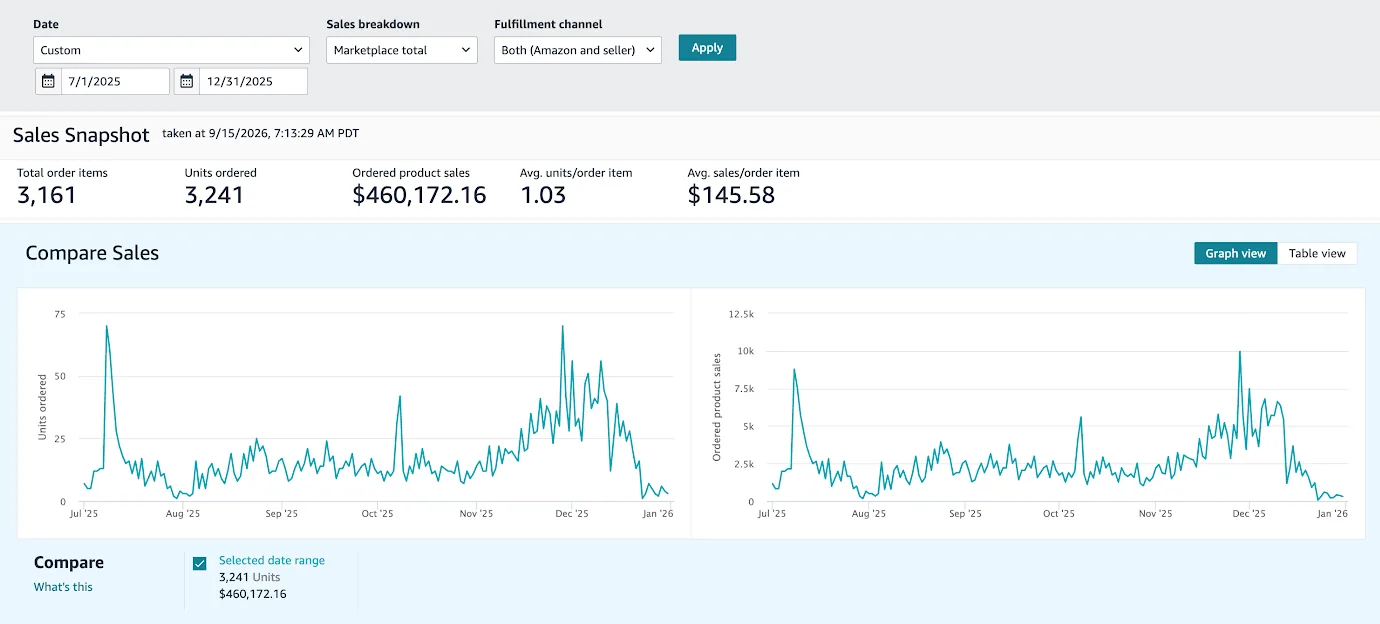Open the start date calendar icon
Viewport: 1380px width, 624px height.
[x=48, y=81]
